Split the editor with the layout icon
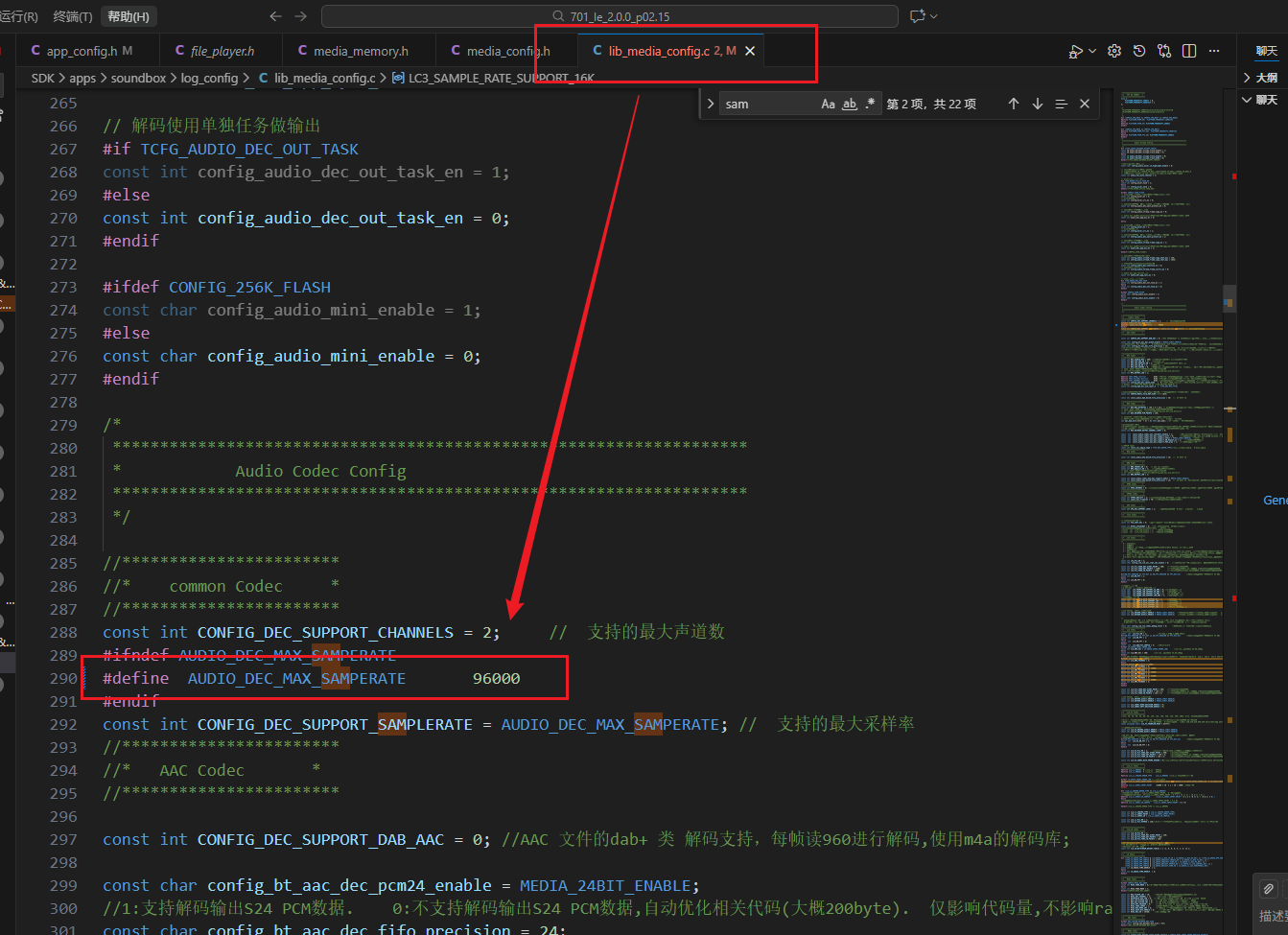 [x=1189, y=51]
